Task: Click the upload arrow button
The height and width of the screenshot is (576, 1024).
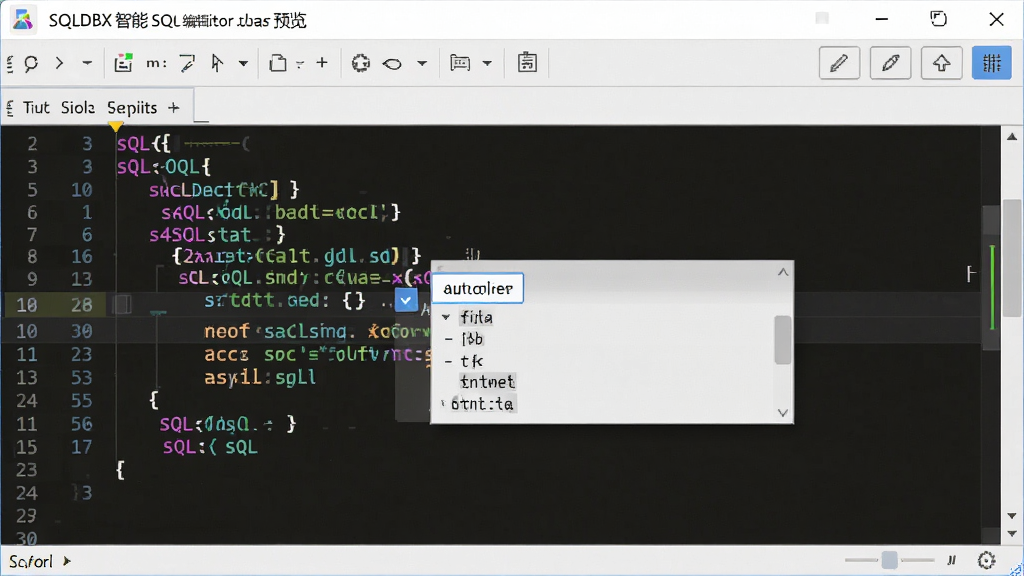Action: click(941, 63)
